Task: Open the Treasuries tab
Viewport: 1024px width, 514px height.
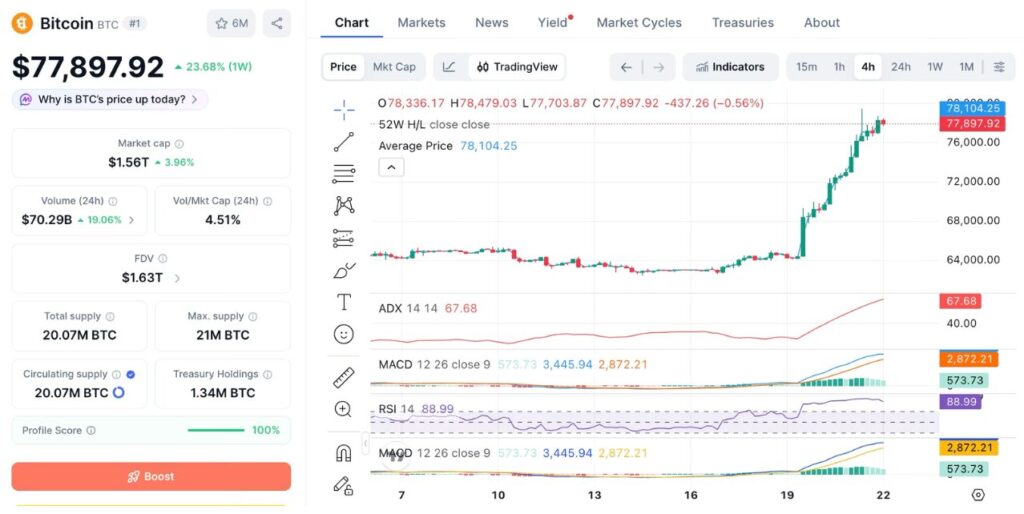Action: 743,22
